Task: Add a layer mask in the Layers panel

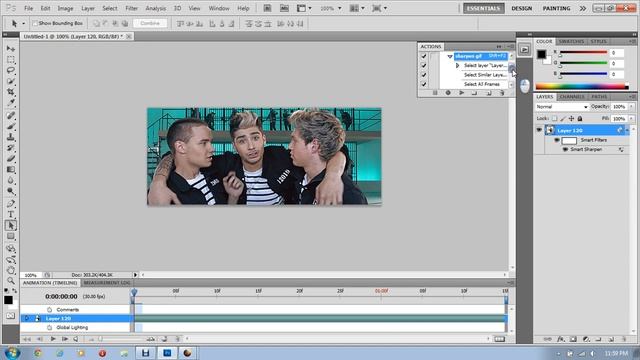Action: pyautogui.click(x=573, y=339)
